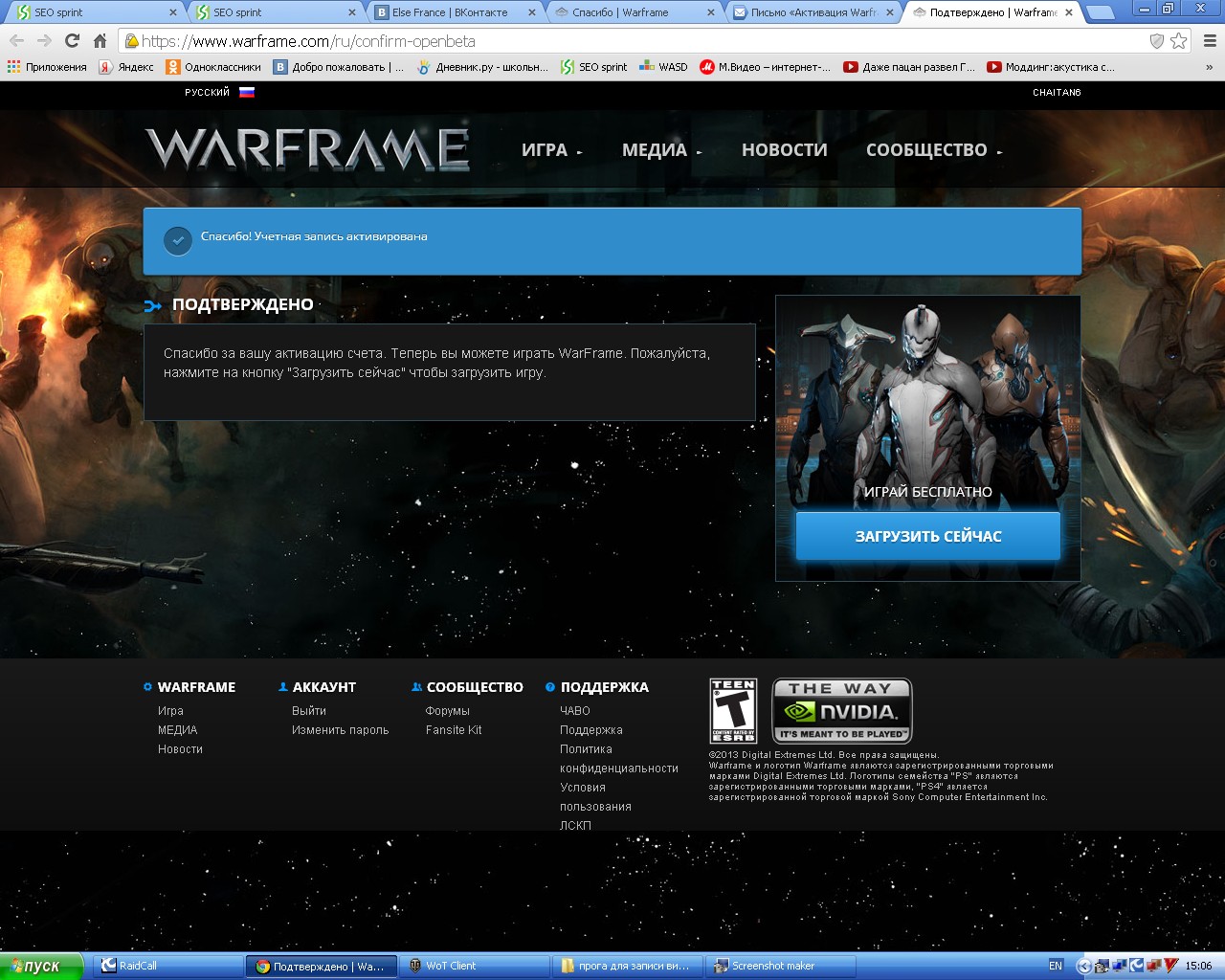Click the NVIDIA The Way It's Meant badge

[842, 711]
